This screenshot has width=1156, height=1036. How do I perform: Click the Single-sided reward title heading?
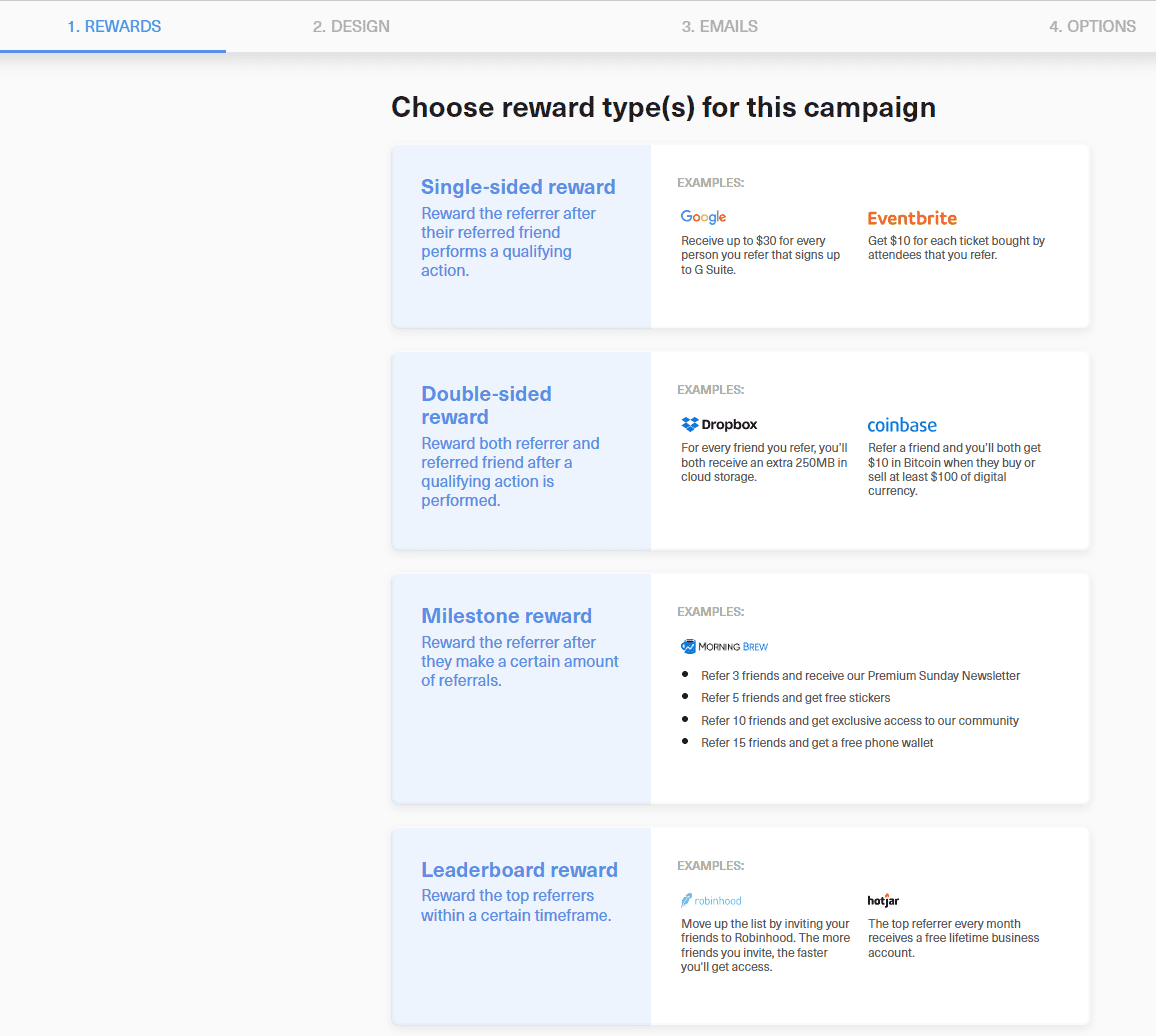[518, 187]
